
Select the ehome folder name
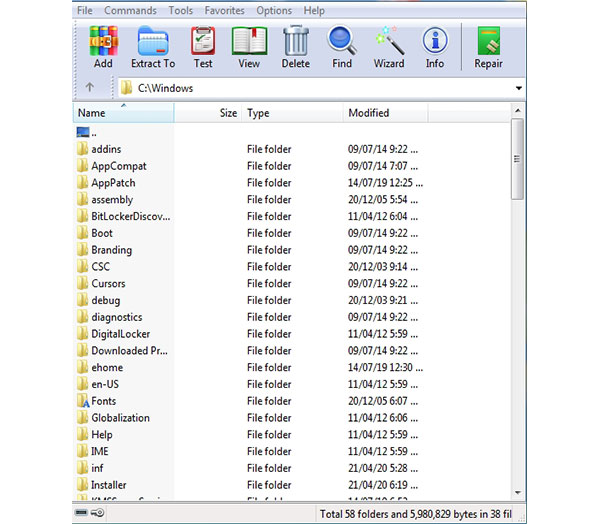pos(107,368)
